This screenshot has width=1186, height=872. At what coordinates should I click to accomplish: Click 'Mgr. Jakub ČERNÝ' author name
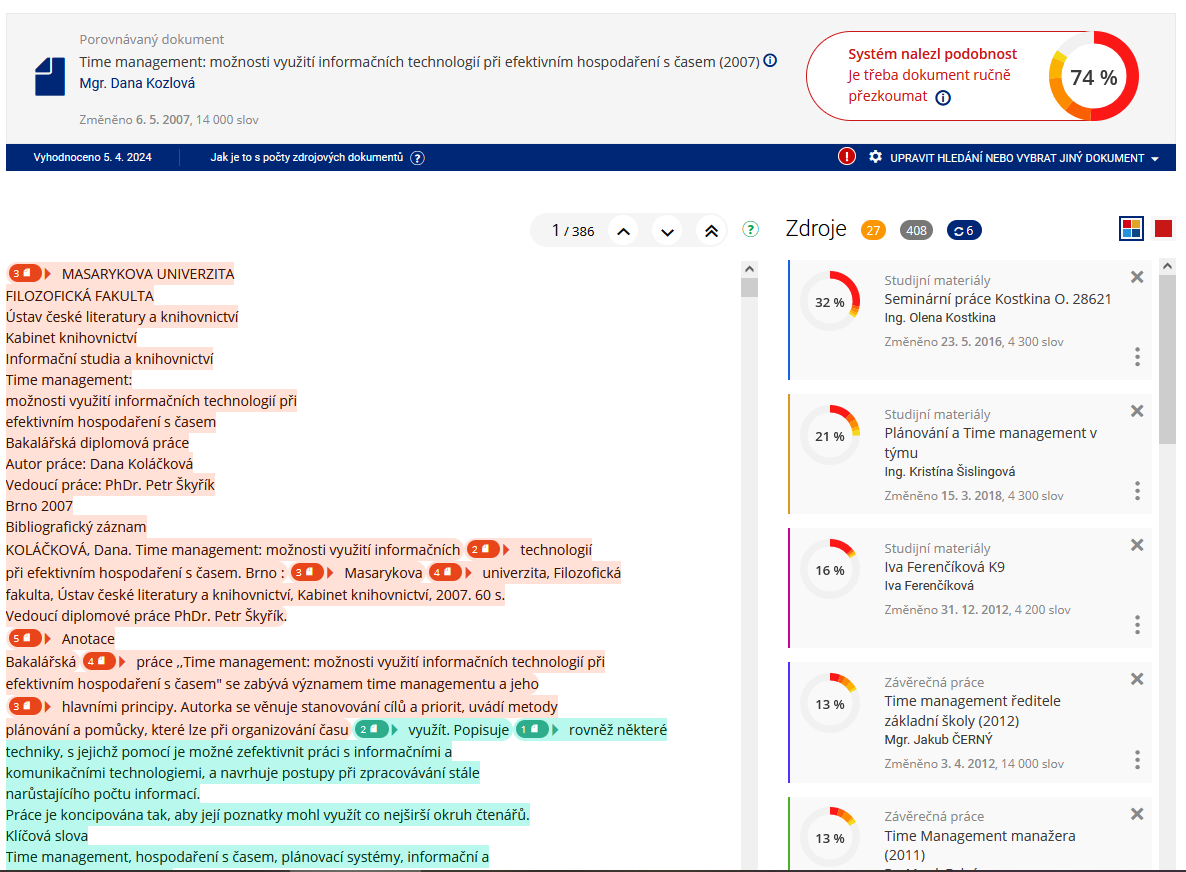pyautogui.click(x=938, y=740)
